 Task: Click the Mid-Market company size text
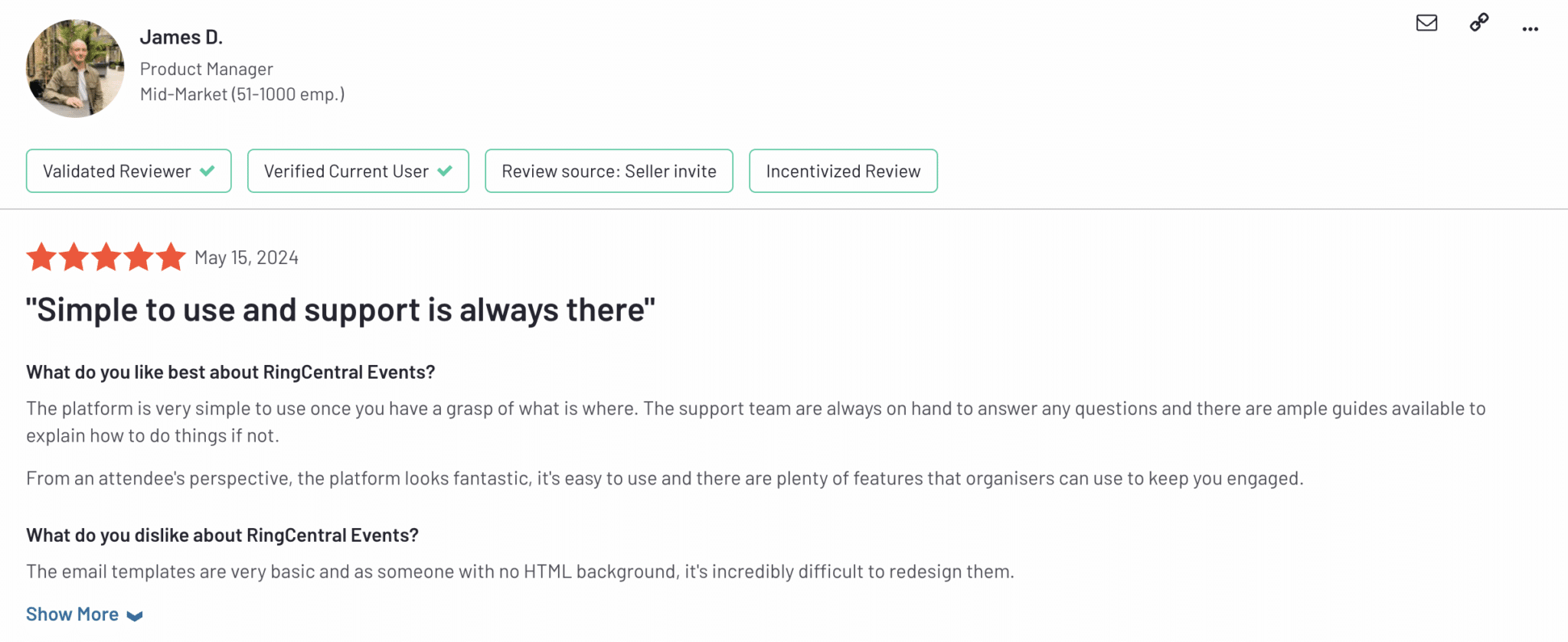[242, 94]
